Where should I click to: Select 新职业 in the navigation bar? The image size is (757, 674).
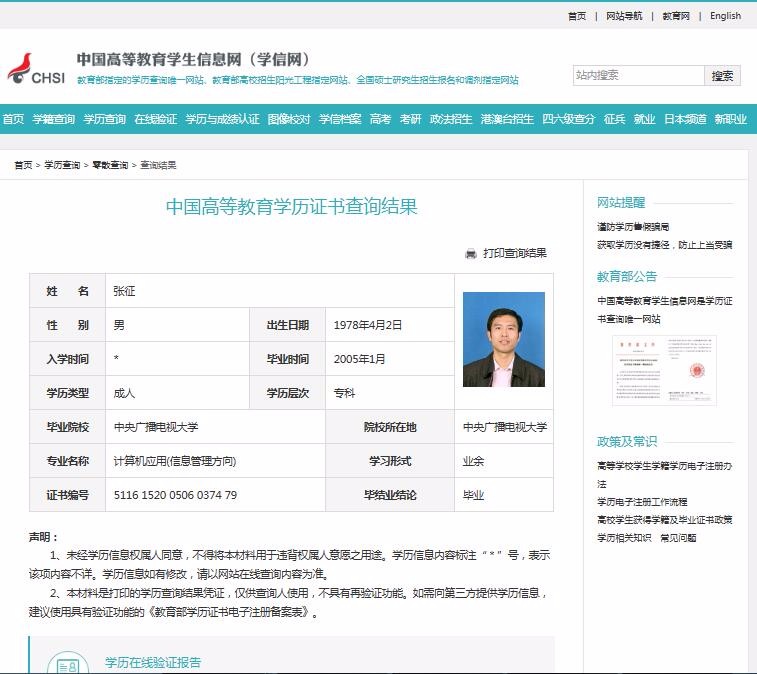731,119
